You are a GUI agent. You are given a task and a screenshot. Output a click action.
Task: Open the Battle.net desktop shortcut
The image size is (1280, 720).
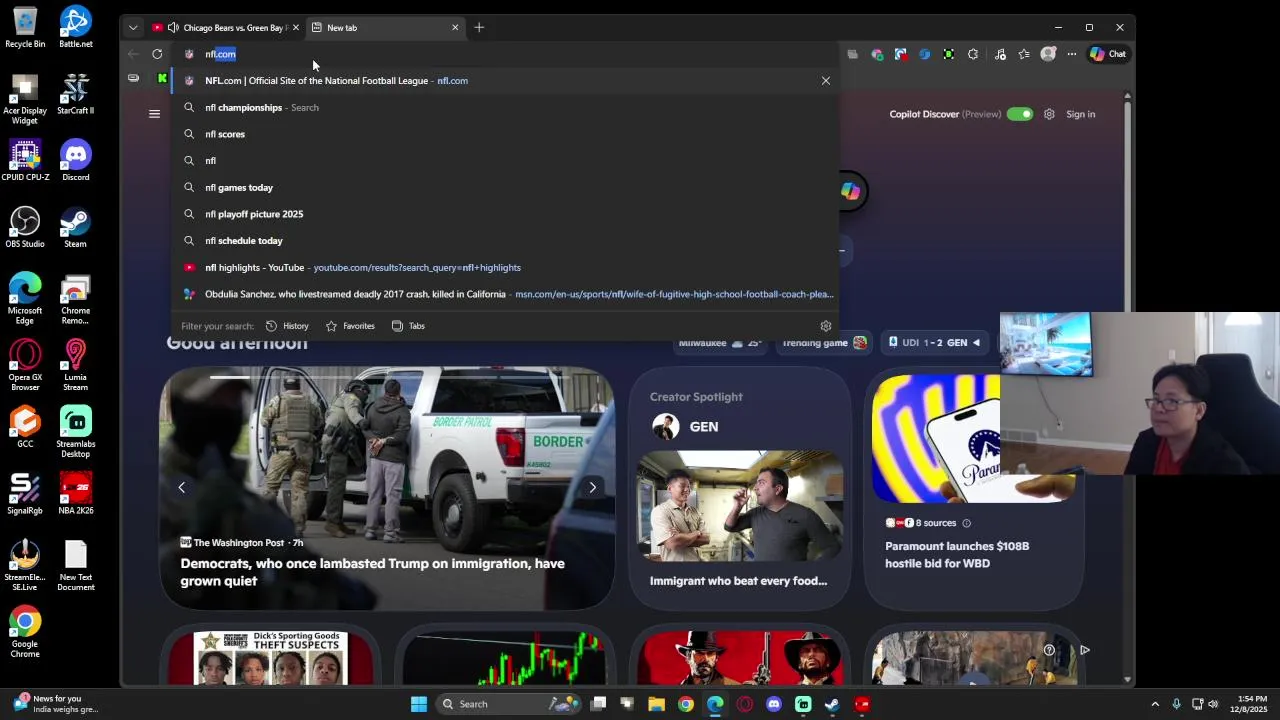click(x=75, y=27)
